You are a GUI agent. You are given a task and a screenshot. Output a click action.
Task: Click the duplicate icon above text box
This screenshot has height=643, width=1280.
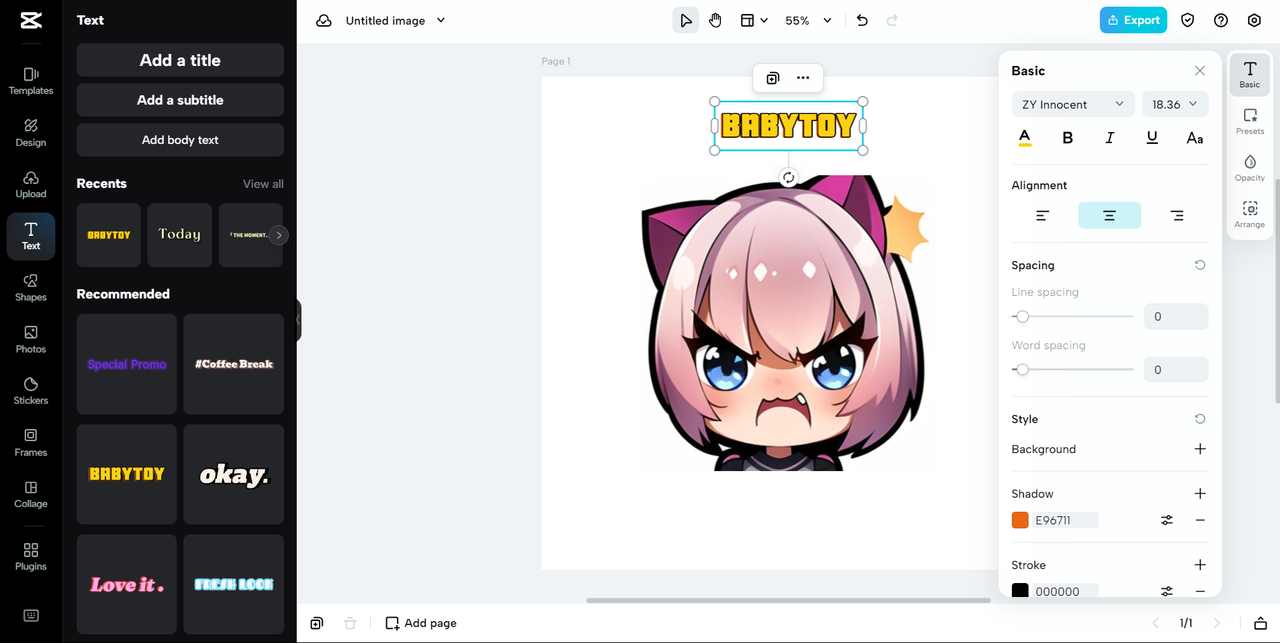773,78
